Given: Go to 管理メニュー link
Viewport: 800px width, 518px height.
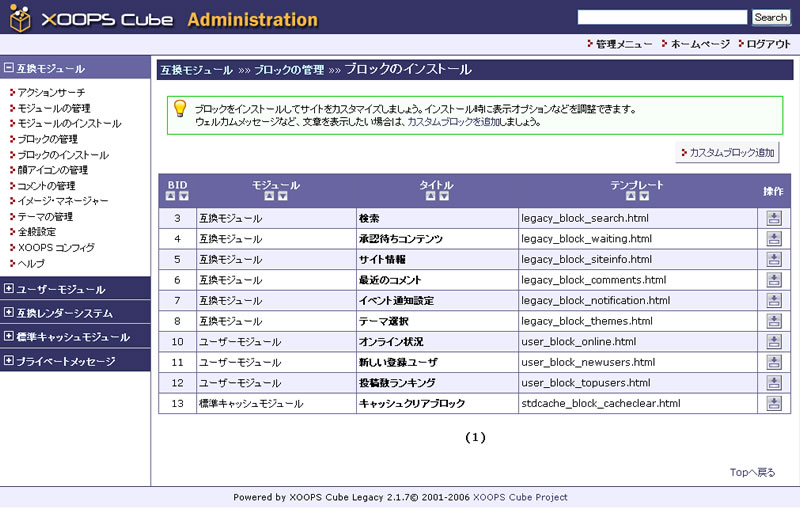Looking at the screenshot, I should pyautogui.click(x=624, y=44).
